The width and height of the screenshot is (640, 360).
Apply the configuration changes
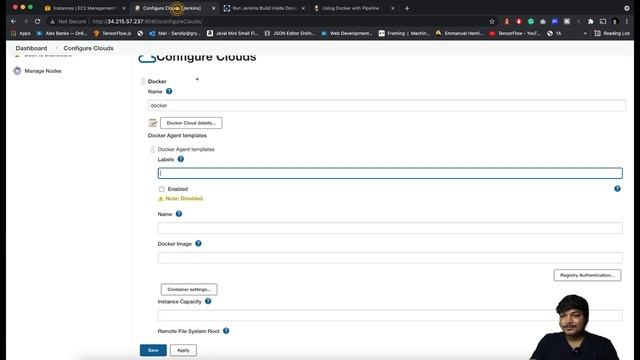point(183,350)
